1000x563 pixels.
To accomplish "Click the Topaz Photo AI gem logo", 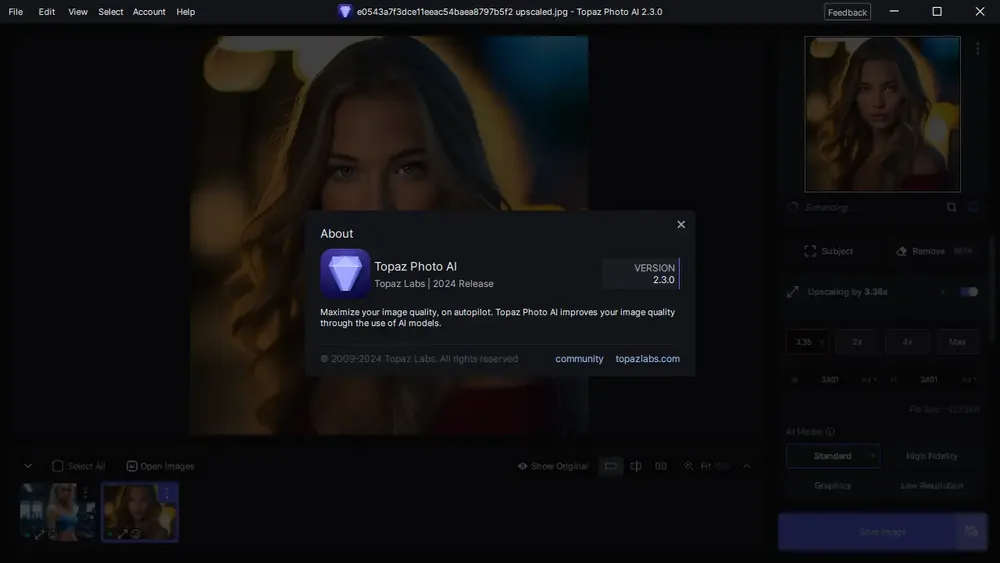I will [345, 274].
